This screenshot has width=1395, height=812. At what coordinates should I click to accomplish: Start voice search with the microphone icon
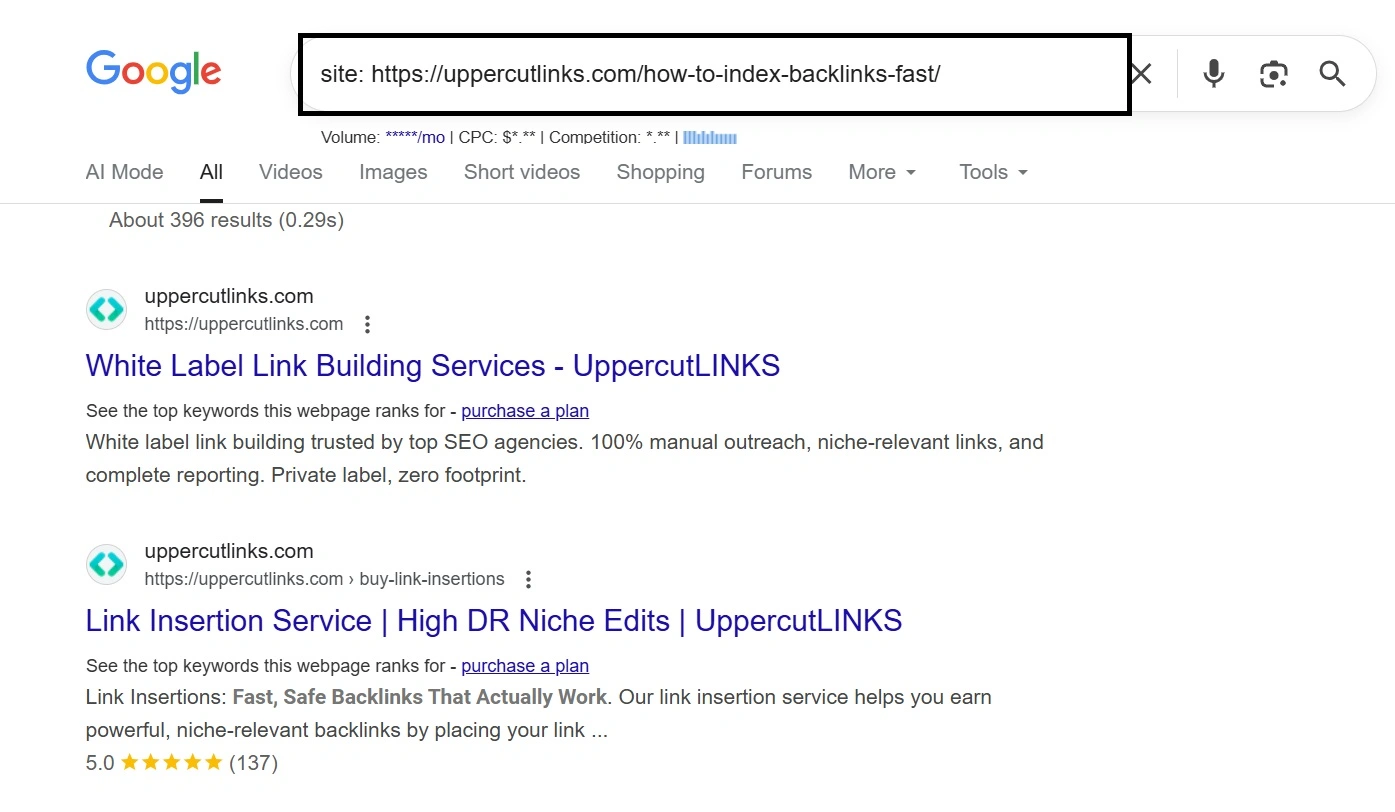(1214, 73)
